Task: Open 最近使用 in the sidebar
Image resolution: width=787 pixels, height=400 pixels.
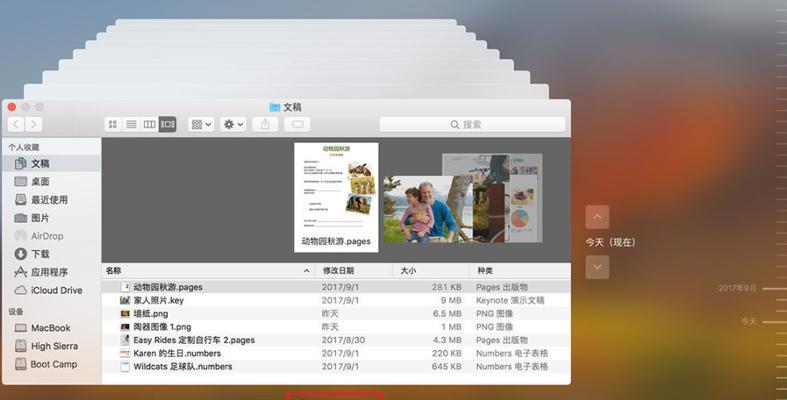Action: [x=51, y=199]
